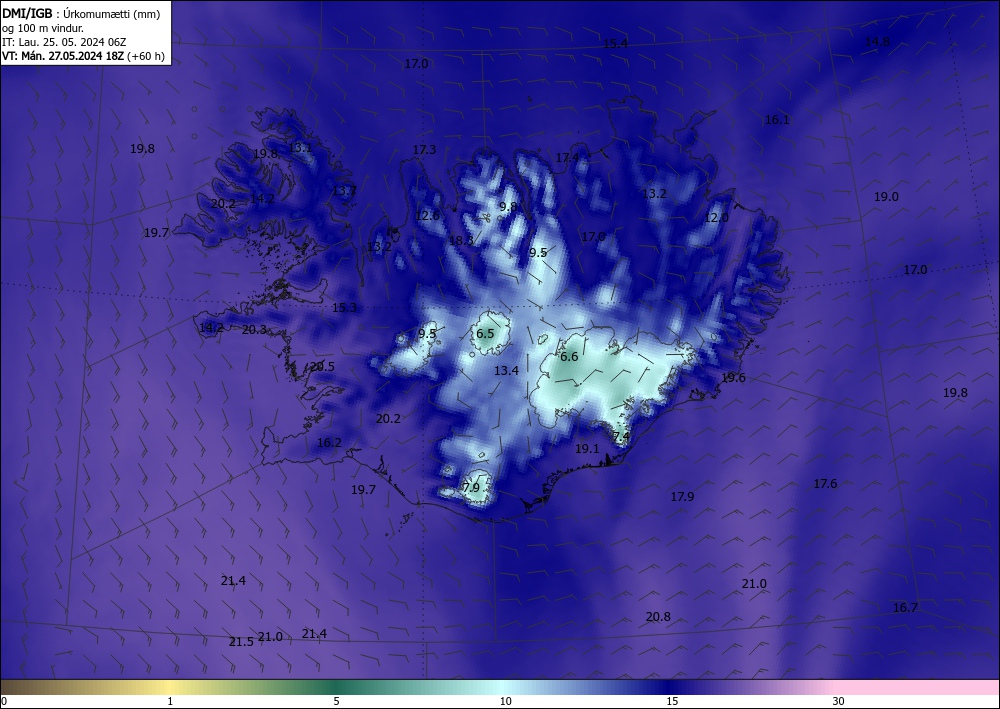The width and height of the screenshot is (1000, 709).
Task: Select the 13.1 value label
Action: coord(300,147)
